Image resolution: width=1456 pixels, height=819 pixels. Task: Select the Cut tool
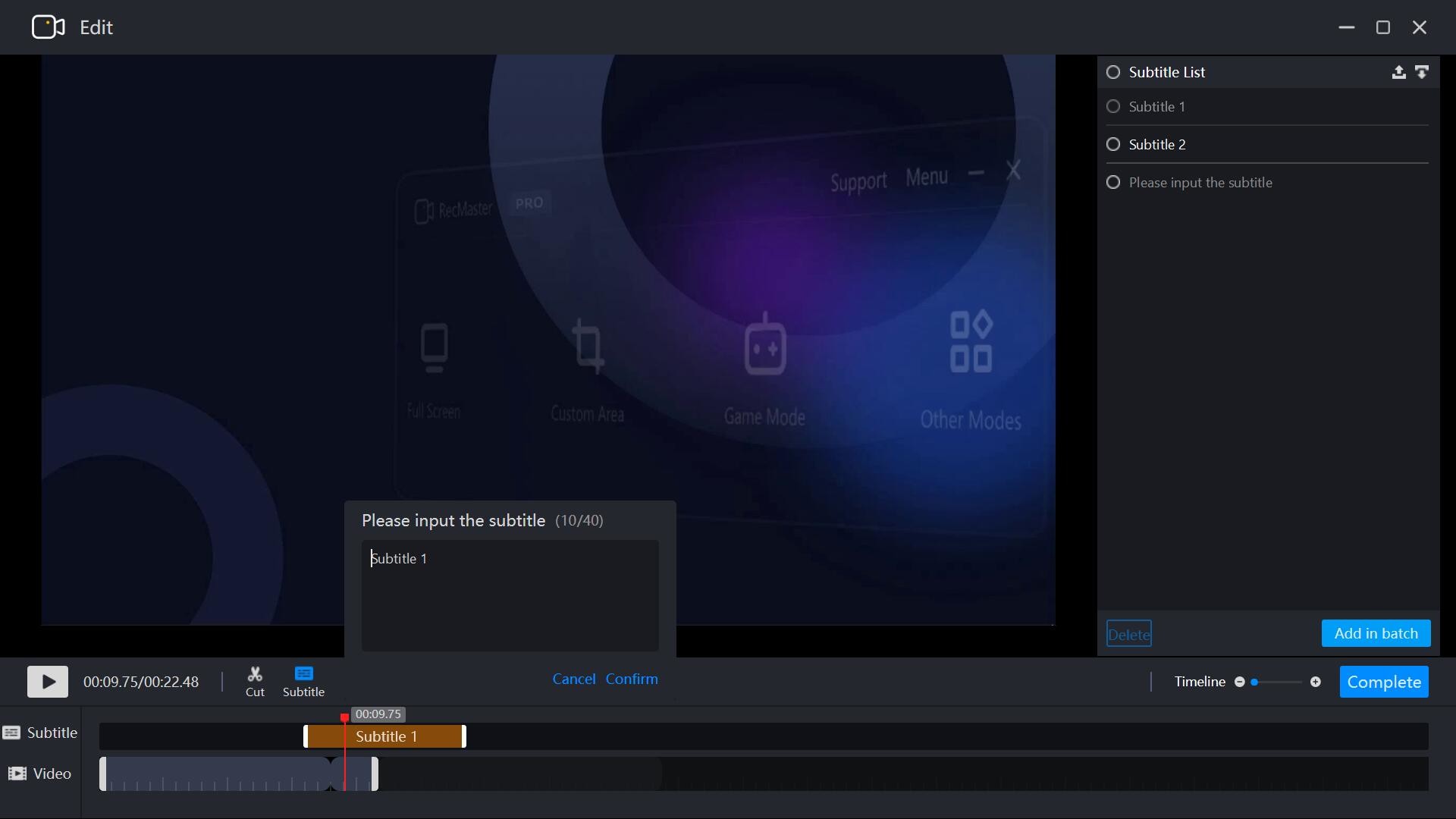255,681
